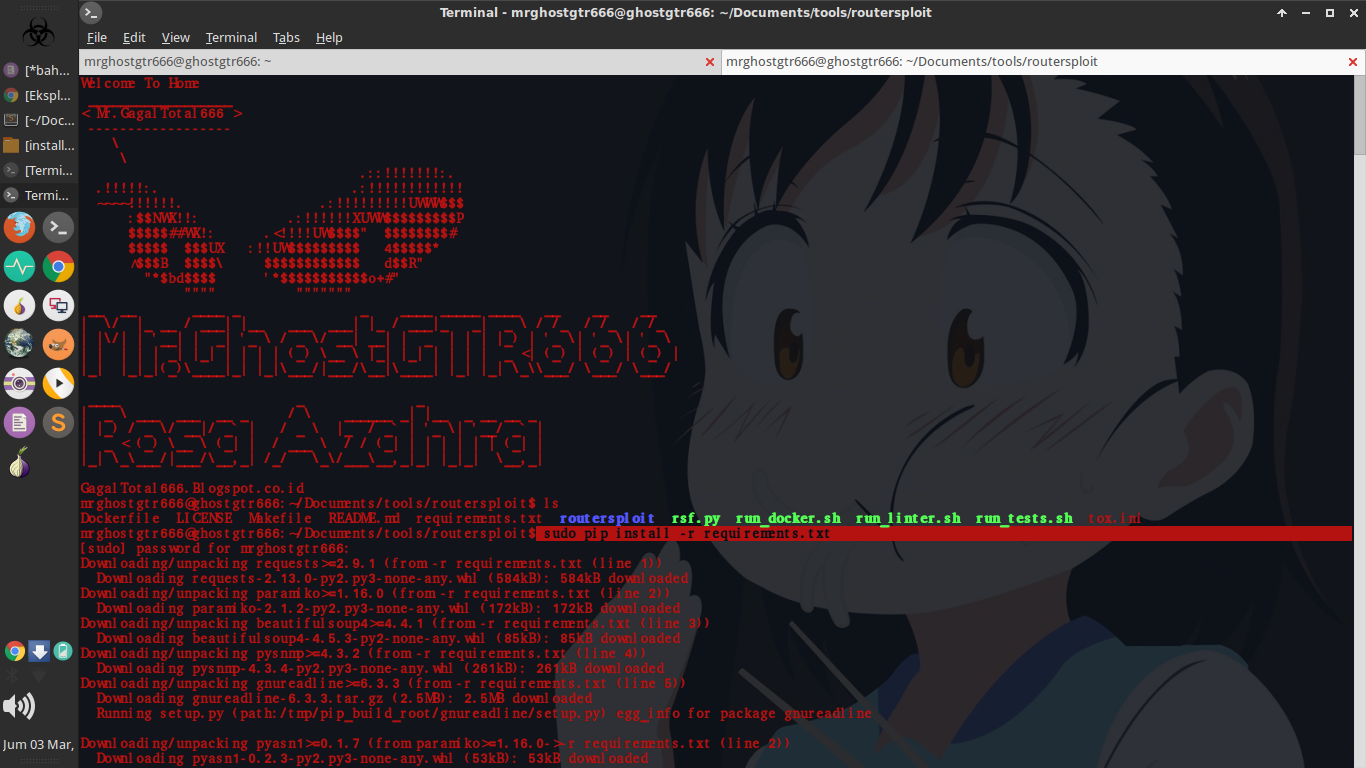The image size is (1366, 768).
Task: Click the Downloading pyasn1-0.2.3 line
Action: coord(372,758)
